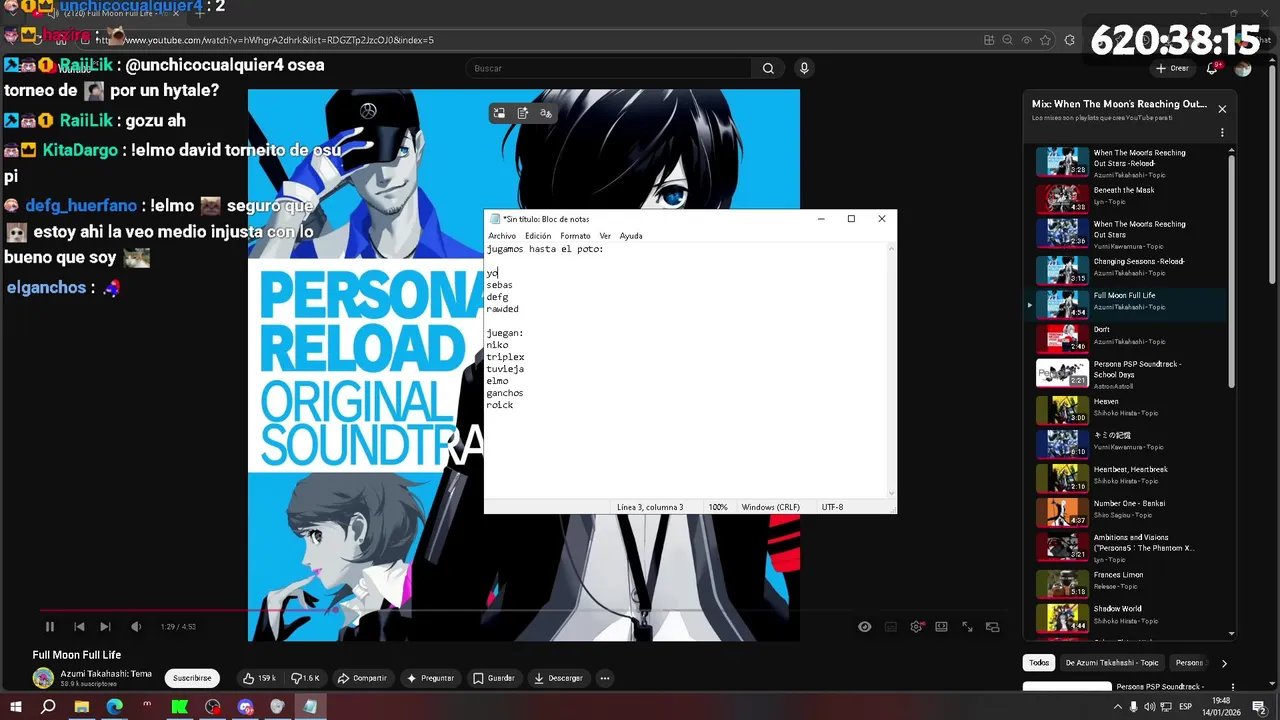This screenshot has height=720, width=1280.
Task: Download the video with Descargar
Action: pos(558,678)
